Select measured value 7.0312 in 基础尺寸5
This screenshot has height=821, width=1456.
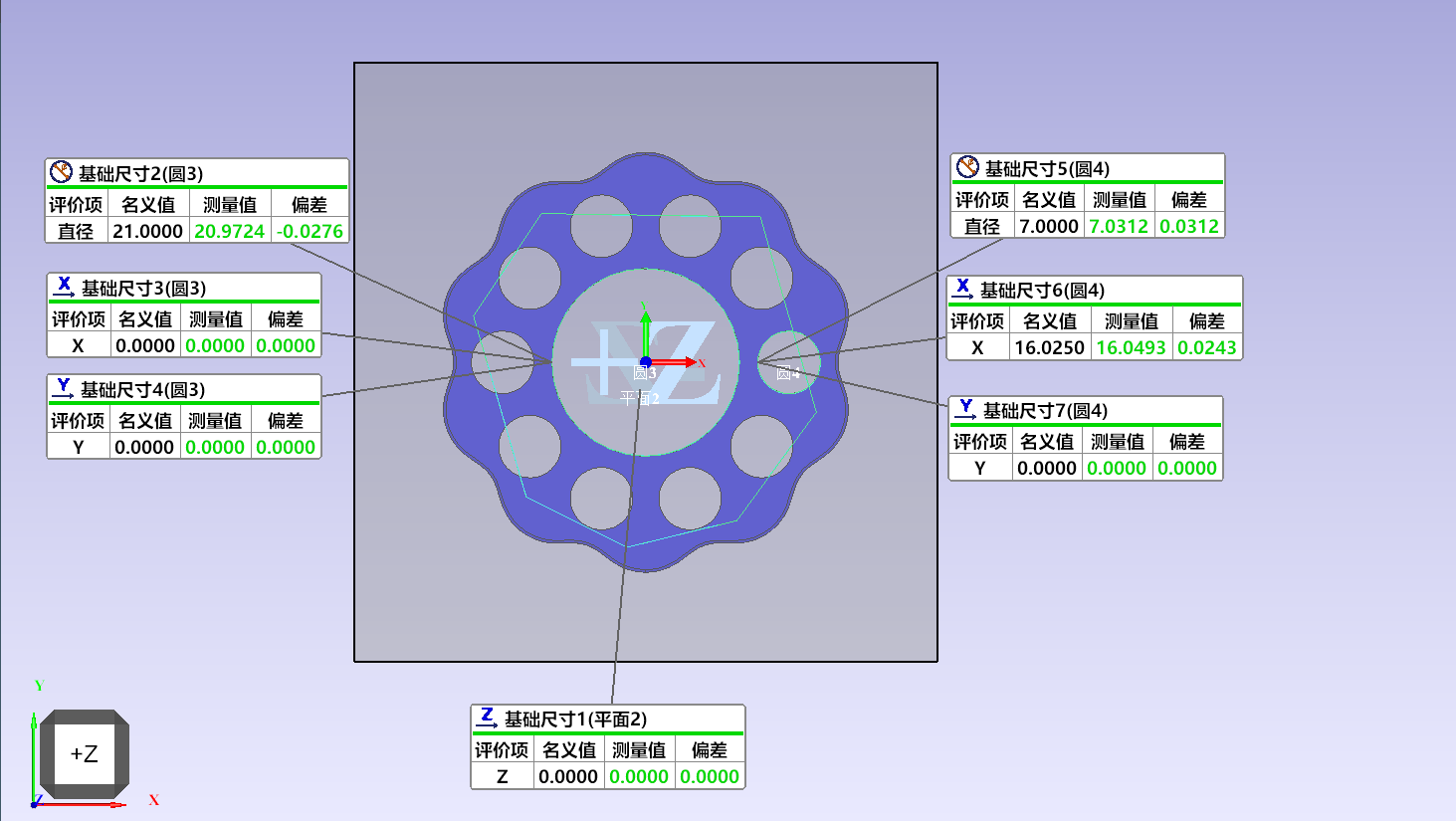(x=1119, y=226)
